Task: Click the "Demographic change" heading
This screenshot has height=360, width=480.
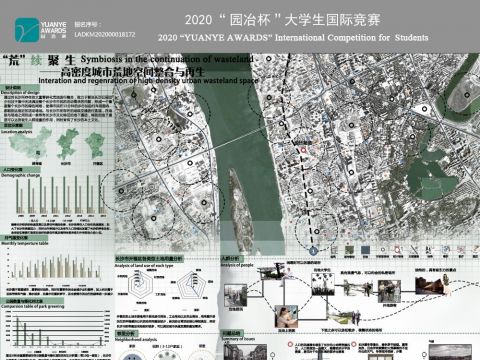Action: click(x=20, y=175)
